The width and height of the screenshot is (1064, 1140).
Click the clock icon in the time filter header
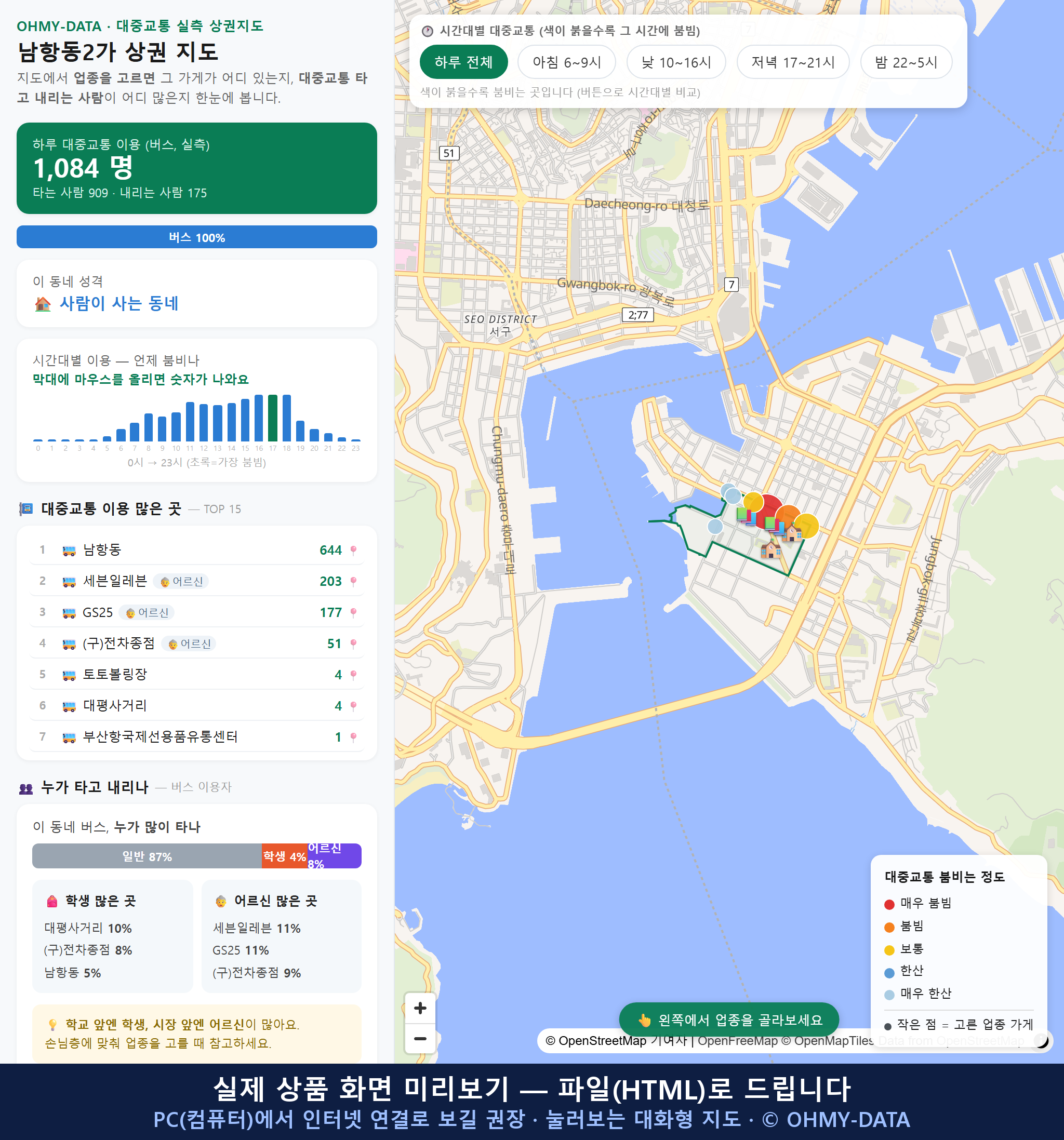pyautogui.click(x=427, y=31)
